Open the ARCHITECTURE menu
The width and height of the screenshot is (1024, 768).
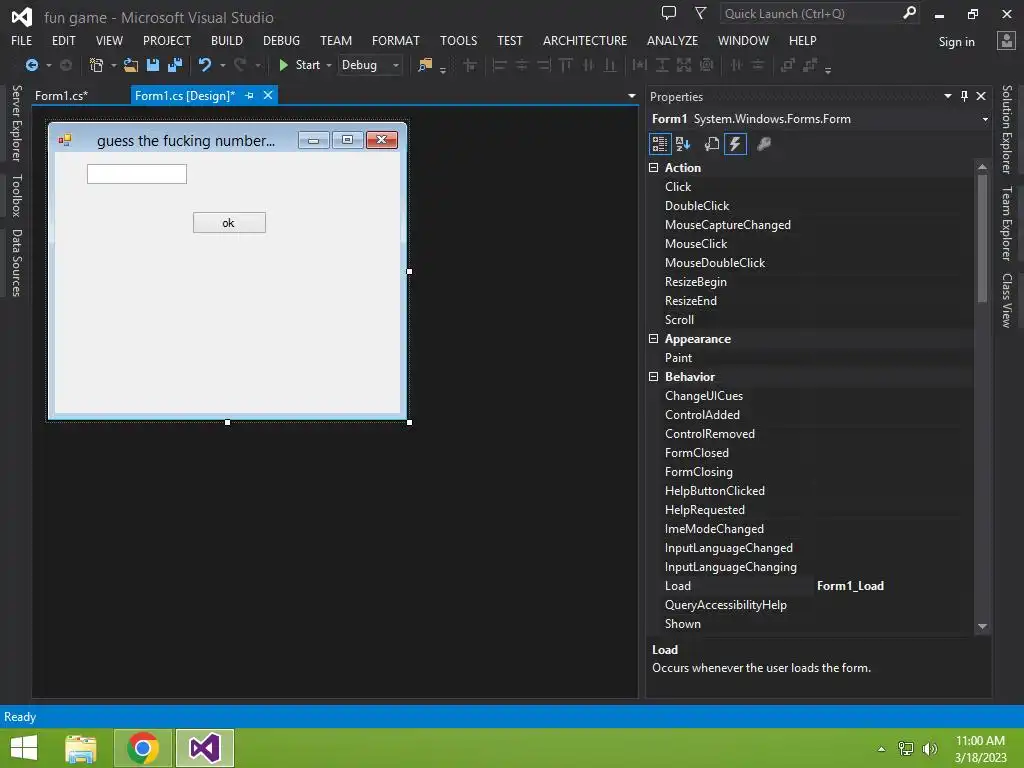point(584,40)
